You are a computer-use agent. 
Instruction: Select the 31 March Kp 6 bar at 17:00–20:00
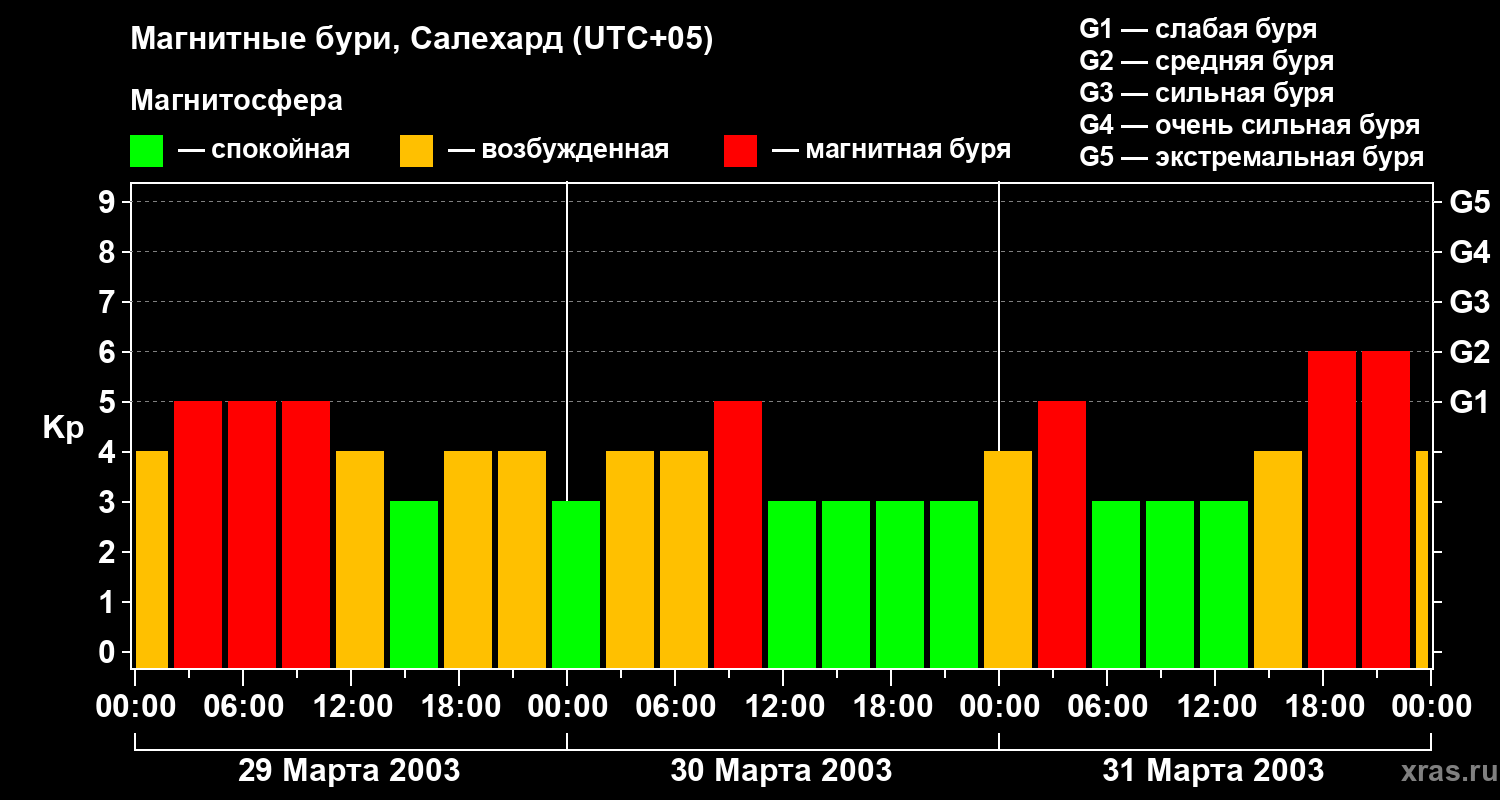1332,510
